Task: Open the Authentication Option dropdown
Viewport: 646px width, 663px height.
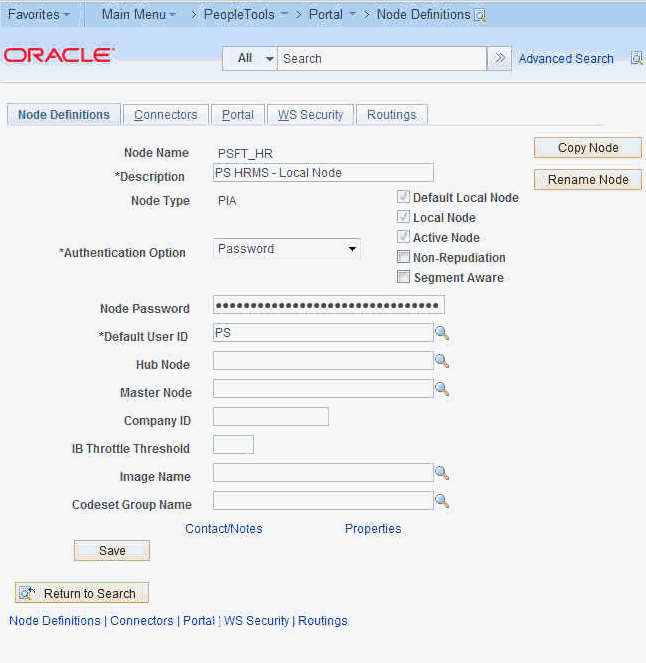Action: [287, 249]
